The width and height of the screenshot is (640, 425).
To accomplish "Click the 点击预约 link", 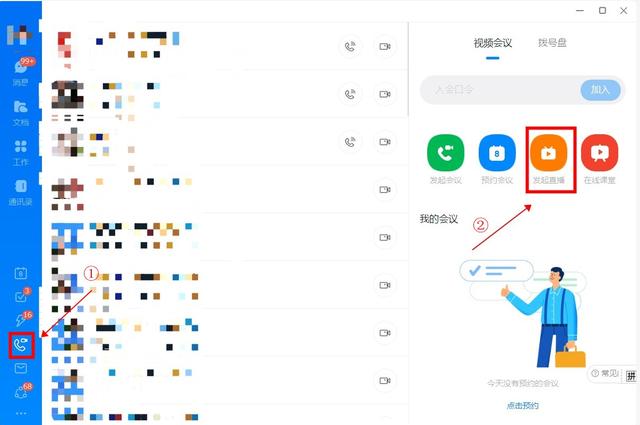I will 522,405.
